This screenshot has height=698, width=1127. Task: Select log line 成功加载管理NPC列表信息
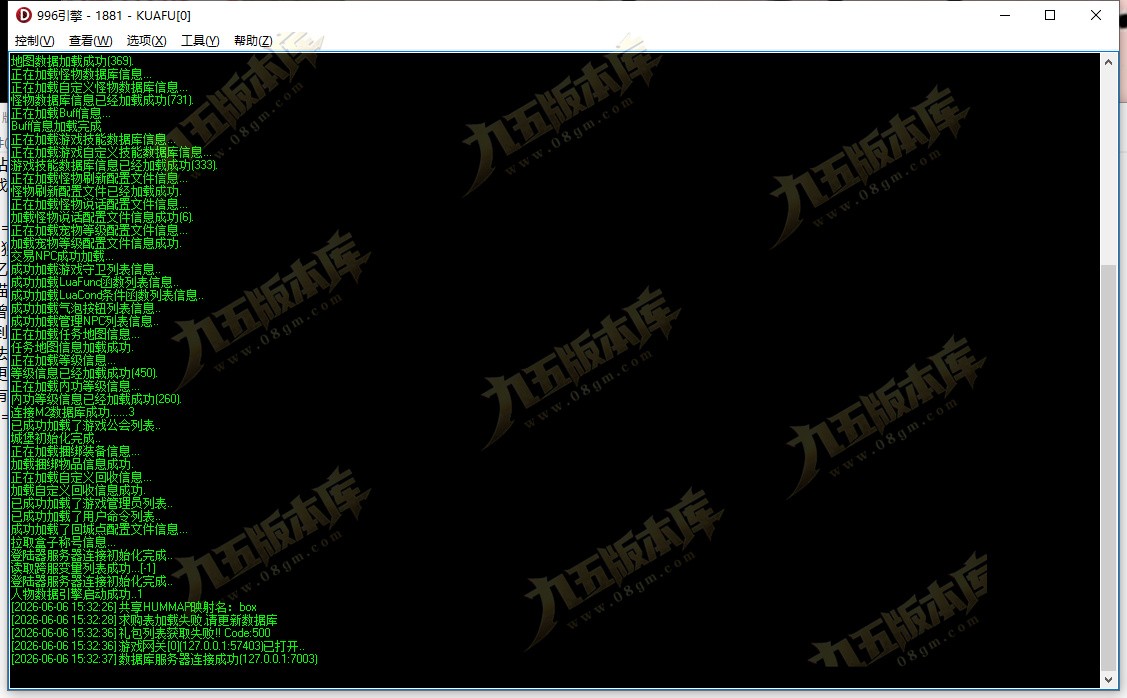[84, 321]
